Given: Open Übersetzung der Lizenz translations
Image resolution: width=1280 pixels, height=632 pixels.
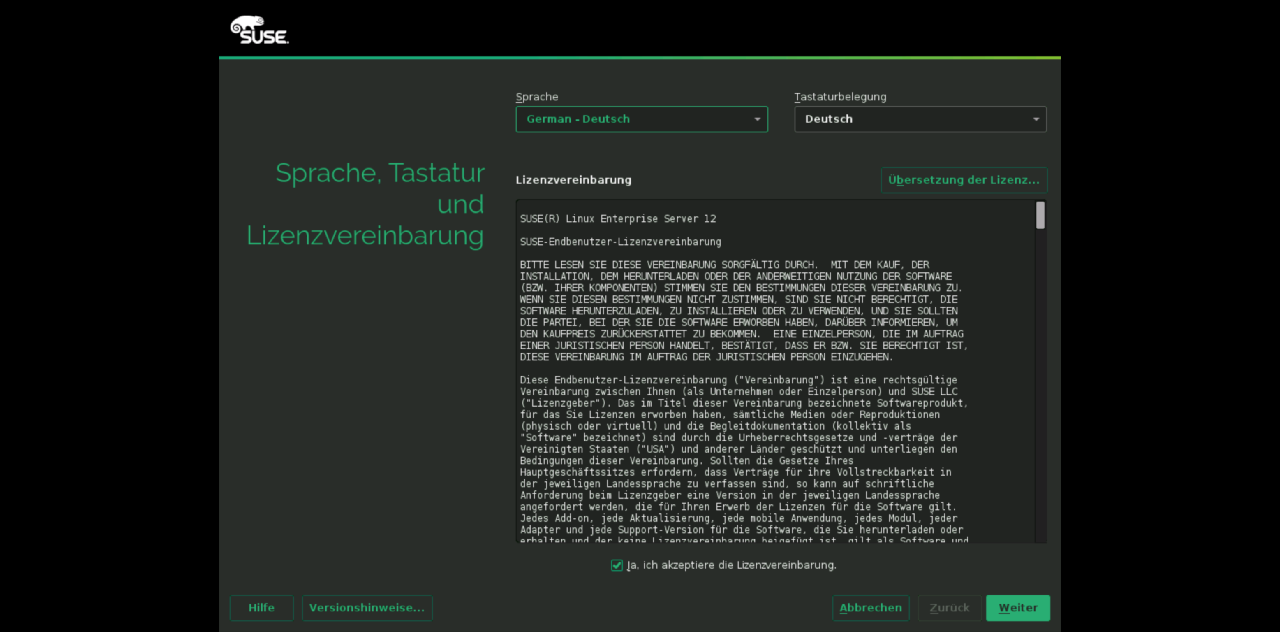Looking at the screenshot, I should (x=964, y=180).
